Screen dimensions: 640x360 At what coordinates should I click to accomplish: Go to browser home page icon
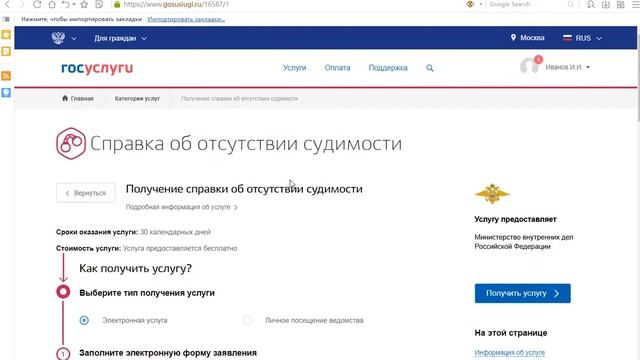coord(52,4)
